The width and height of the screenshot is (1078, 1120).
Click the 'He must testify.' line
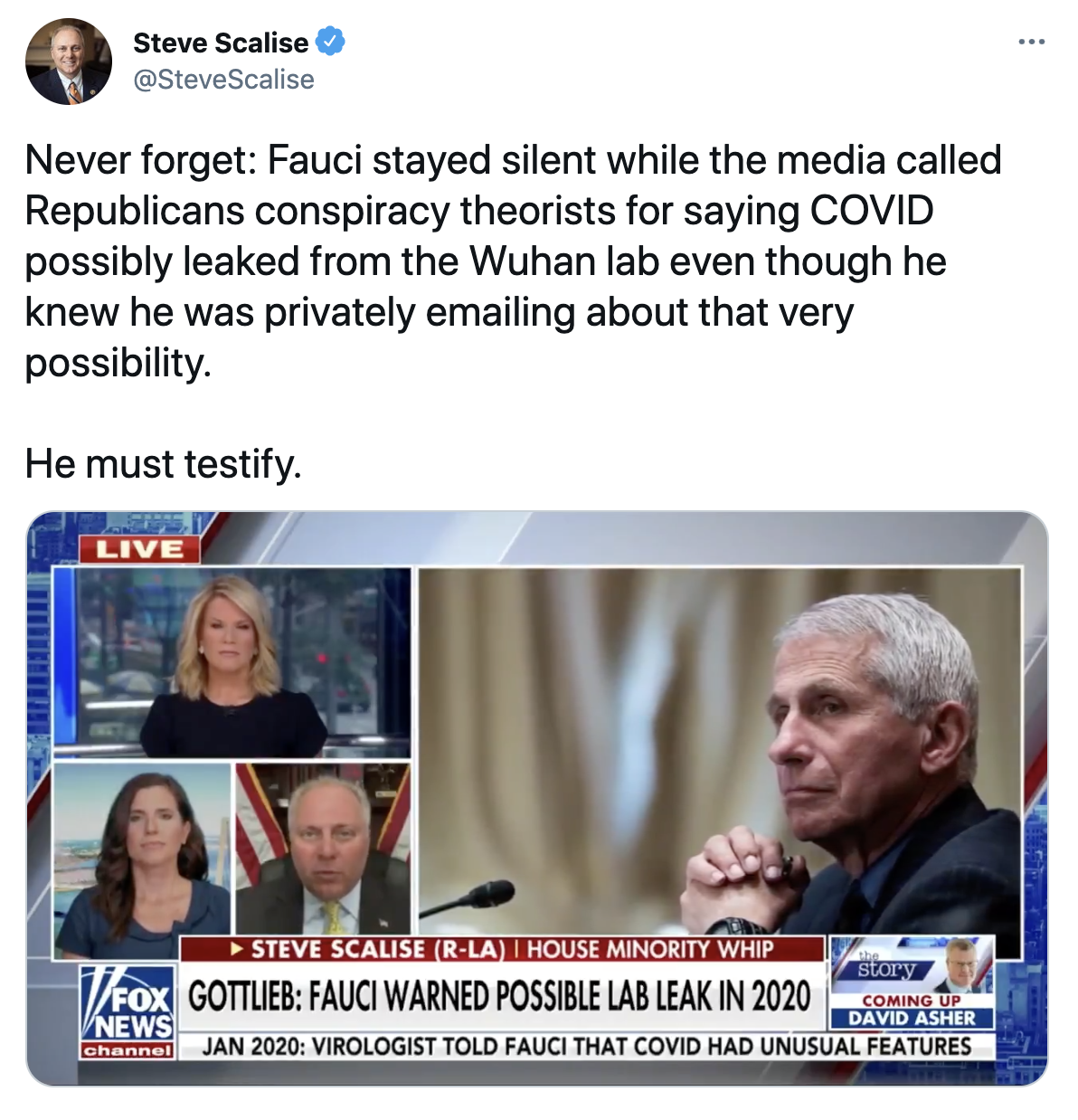(x=163, y=463)
